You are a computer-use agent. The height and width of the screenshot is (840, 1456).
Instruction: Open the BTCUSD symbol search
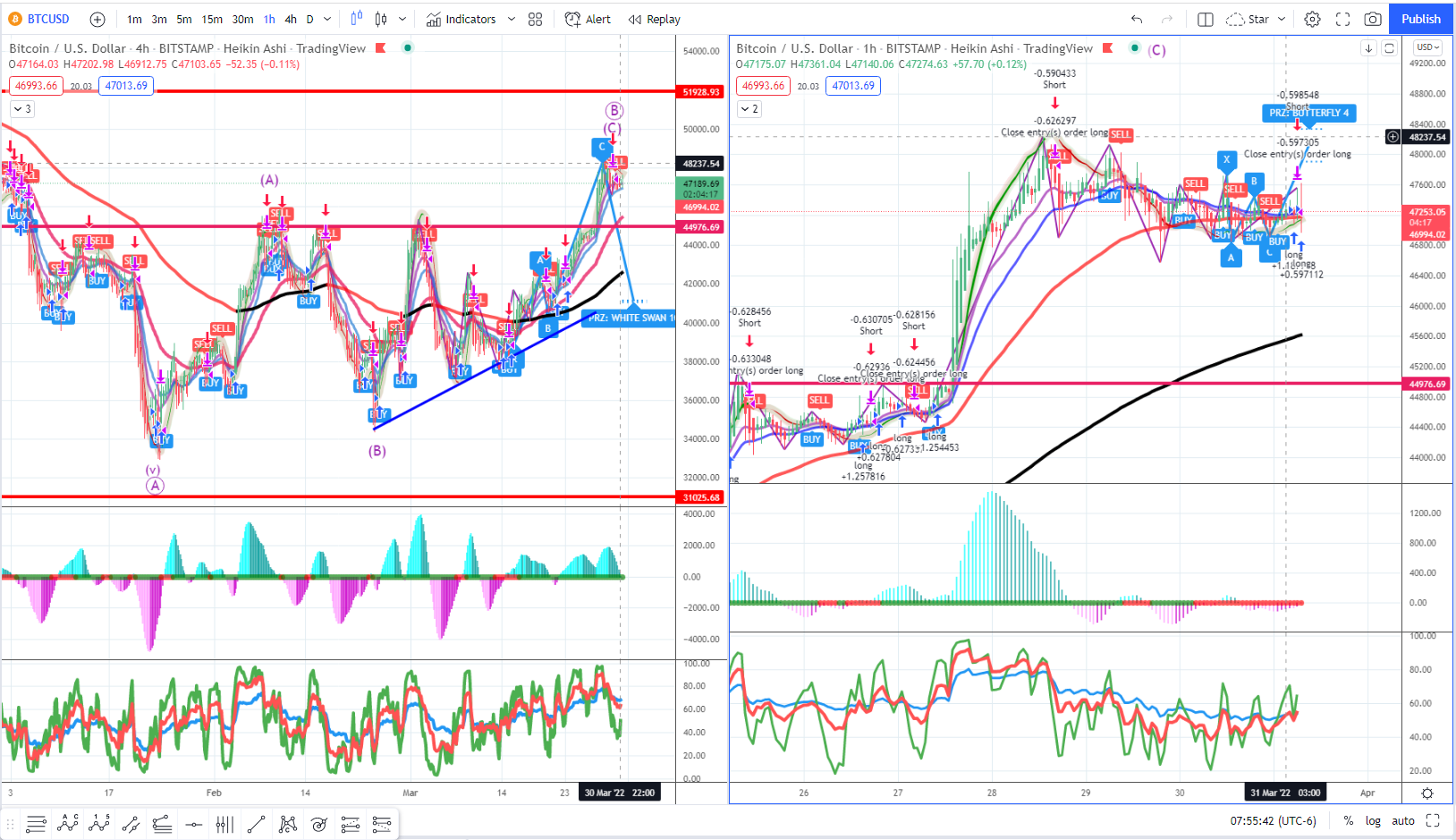(x=39, y=19)
